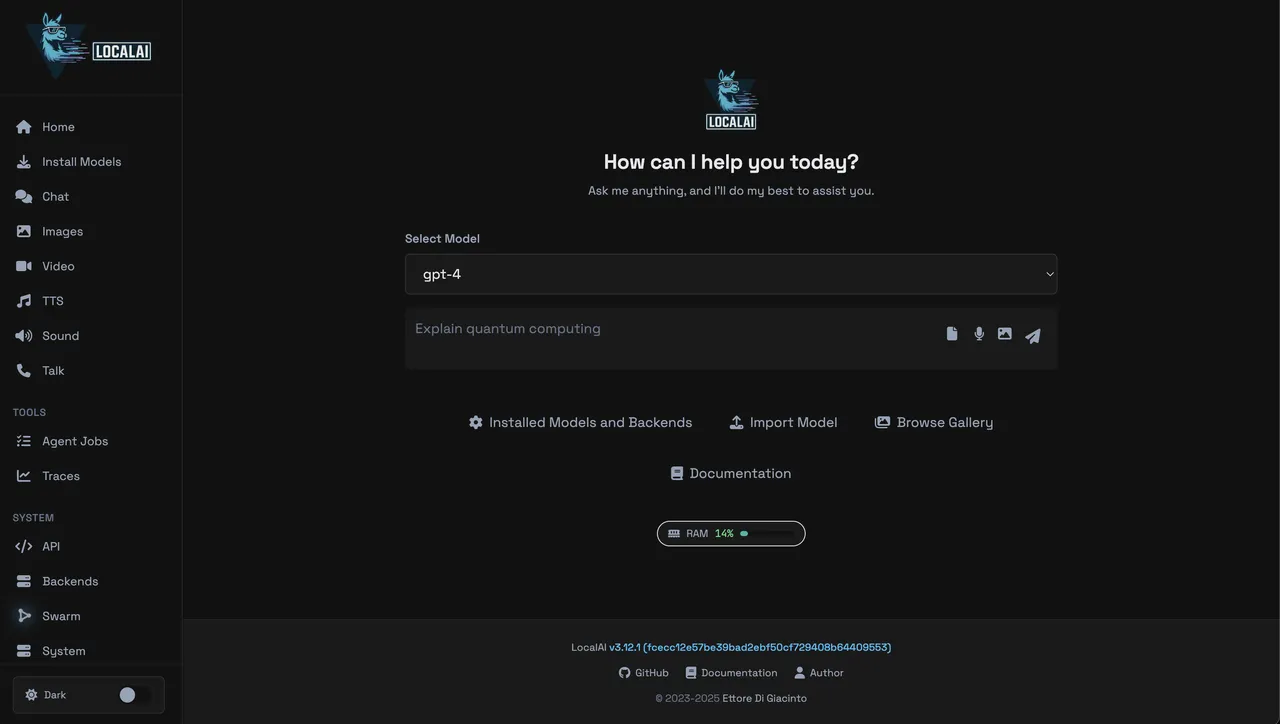Open the GitHub footer link text

coord(652,673)
